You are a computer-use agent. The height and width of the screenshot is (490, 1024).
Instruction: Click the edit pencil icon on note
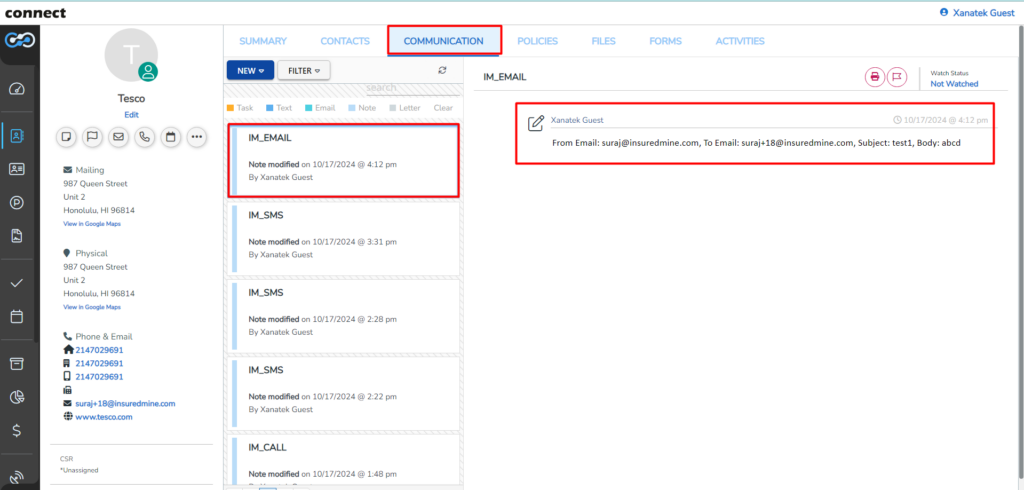[x=536, y=123]
